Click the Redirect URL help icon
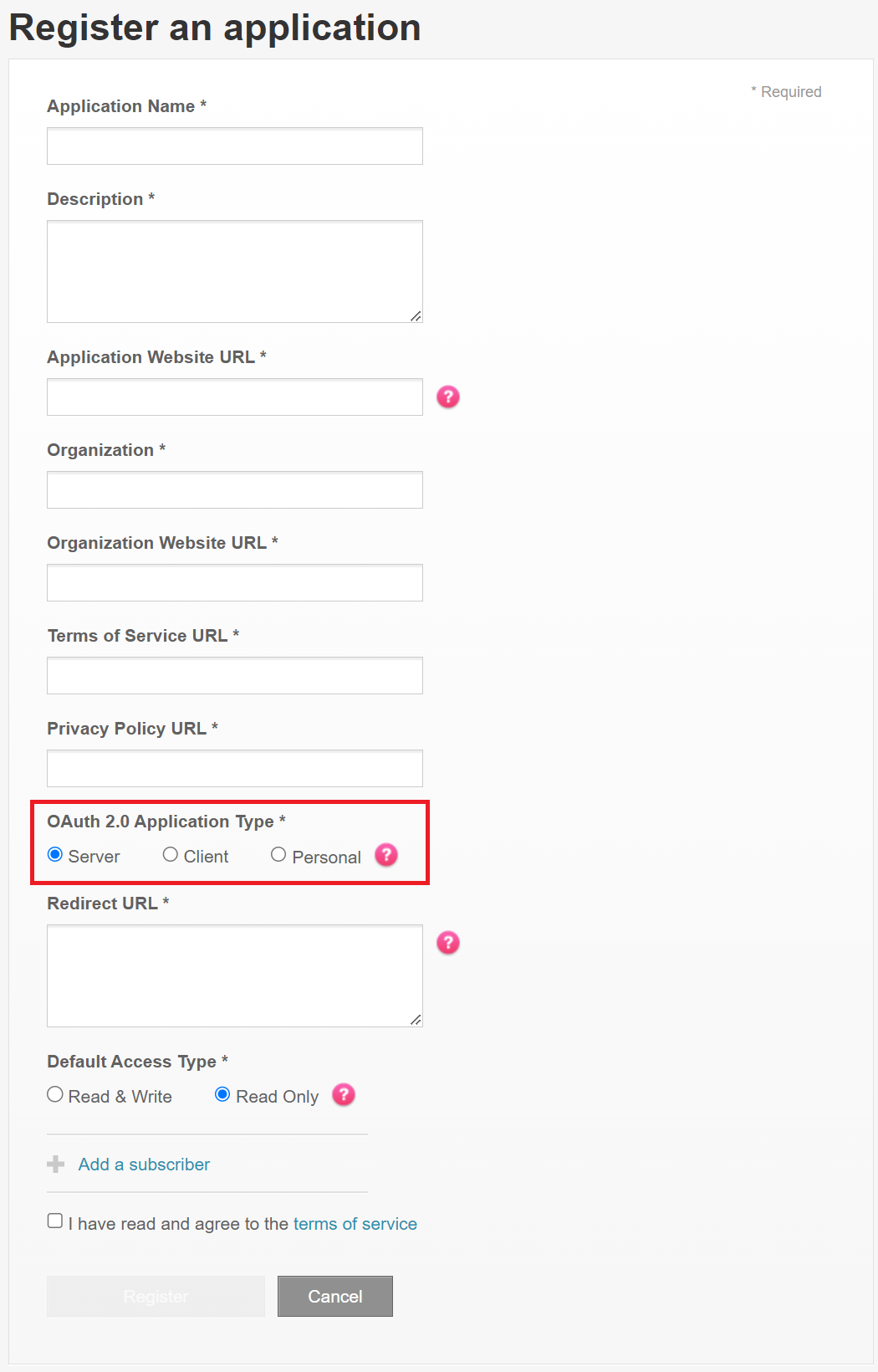Viewport: 878px width, 1372px height. click(448, 942)
